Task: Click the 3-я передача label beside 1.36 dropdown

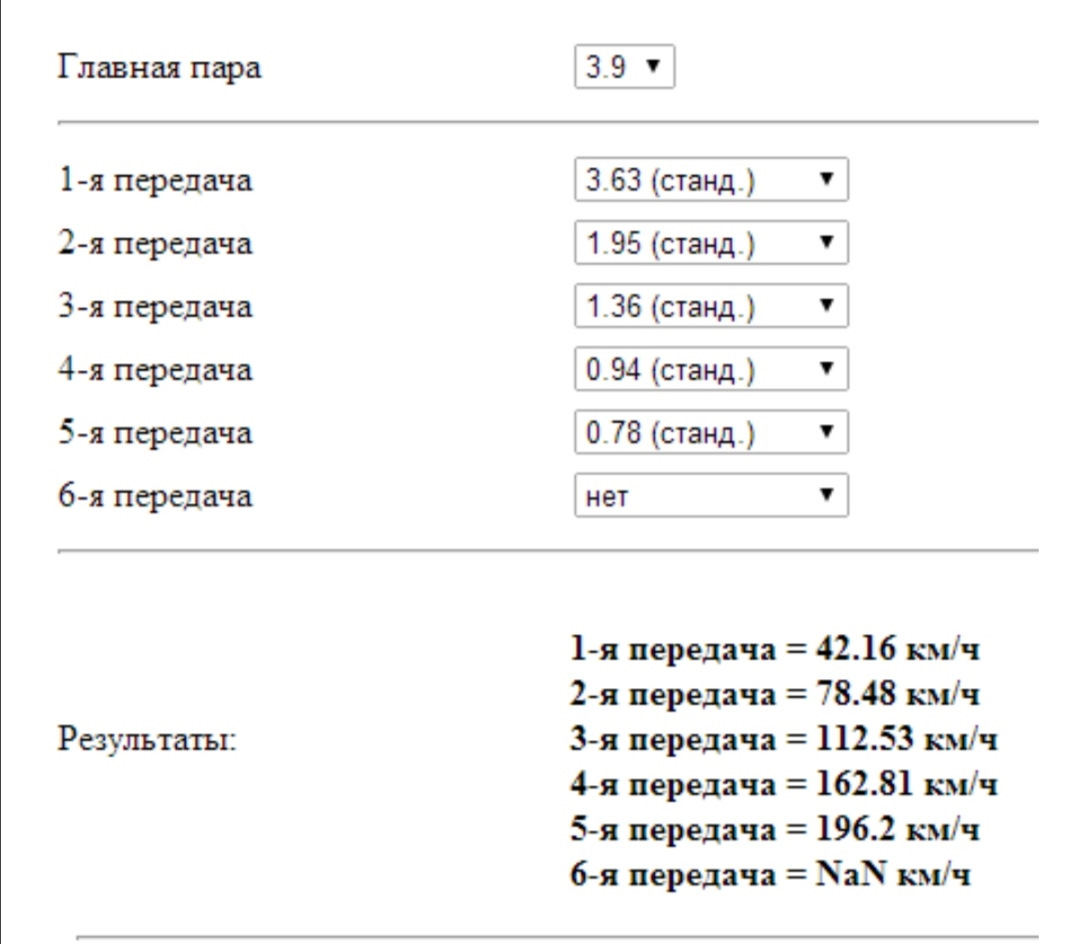Action: (x=155, y=307)
